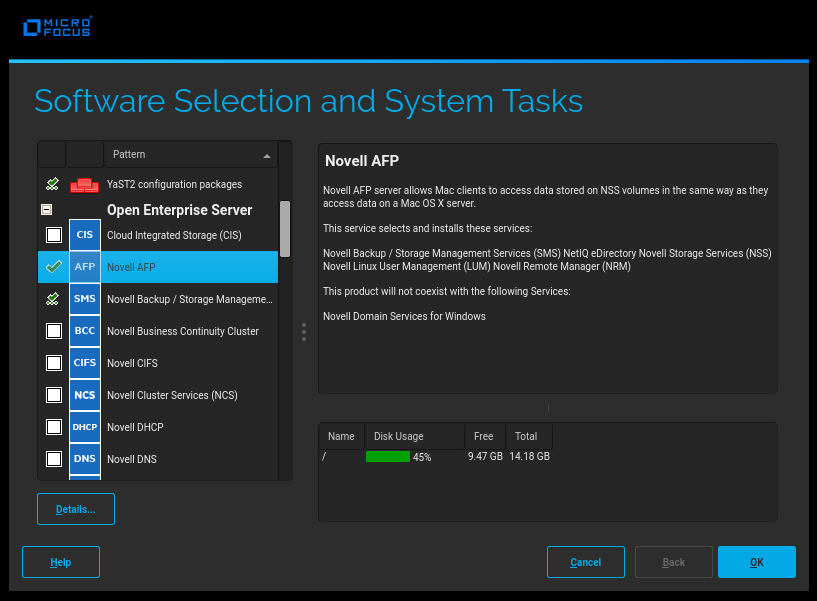Check the Novell Business Continuity Cluster box
This screenshot has height=601, width=817.
click(53, 331)
